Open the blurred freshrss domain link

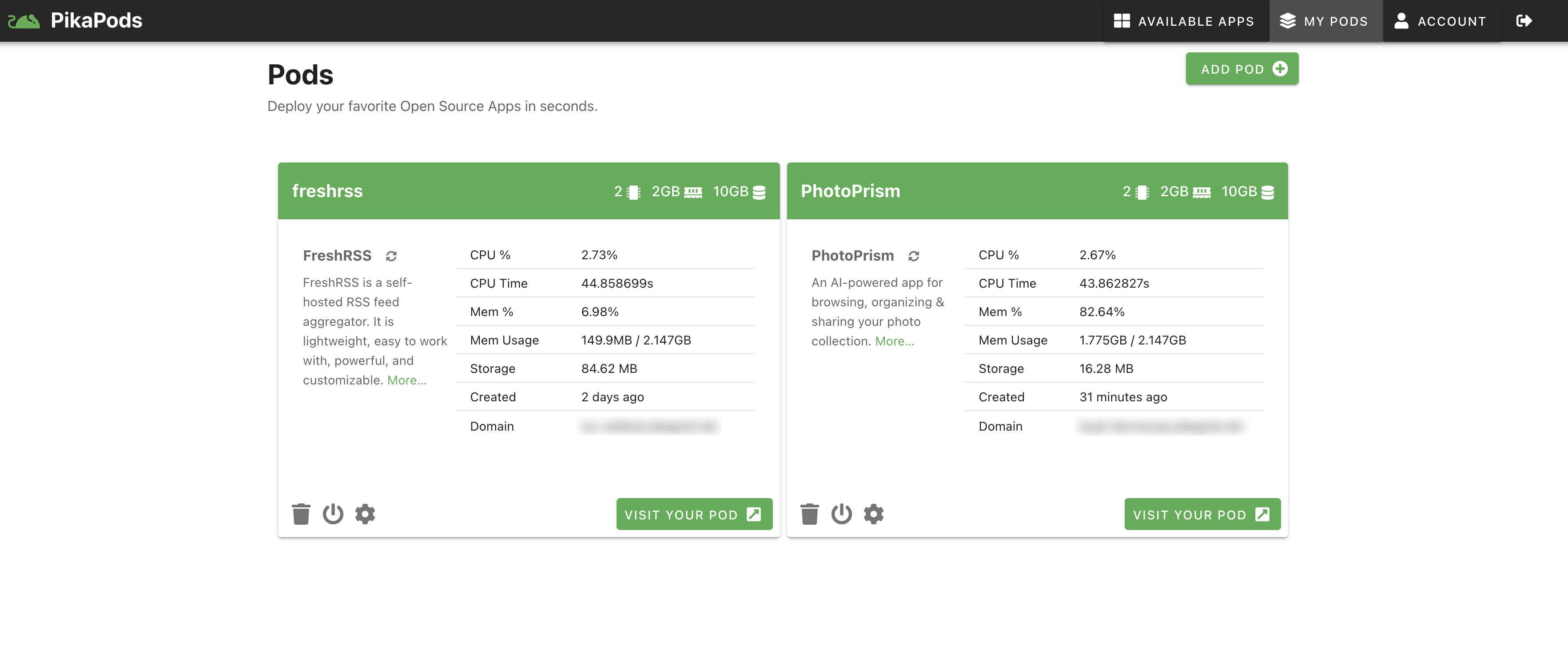649,427
